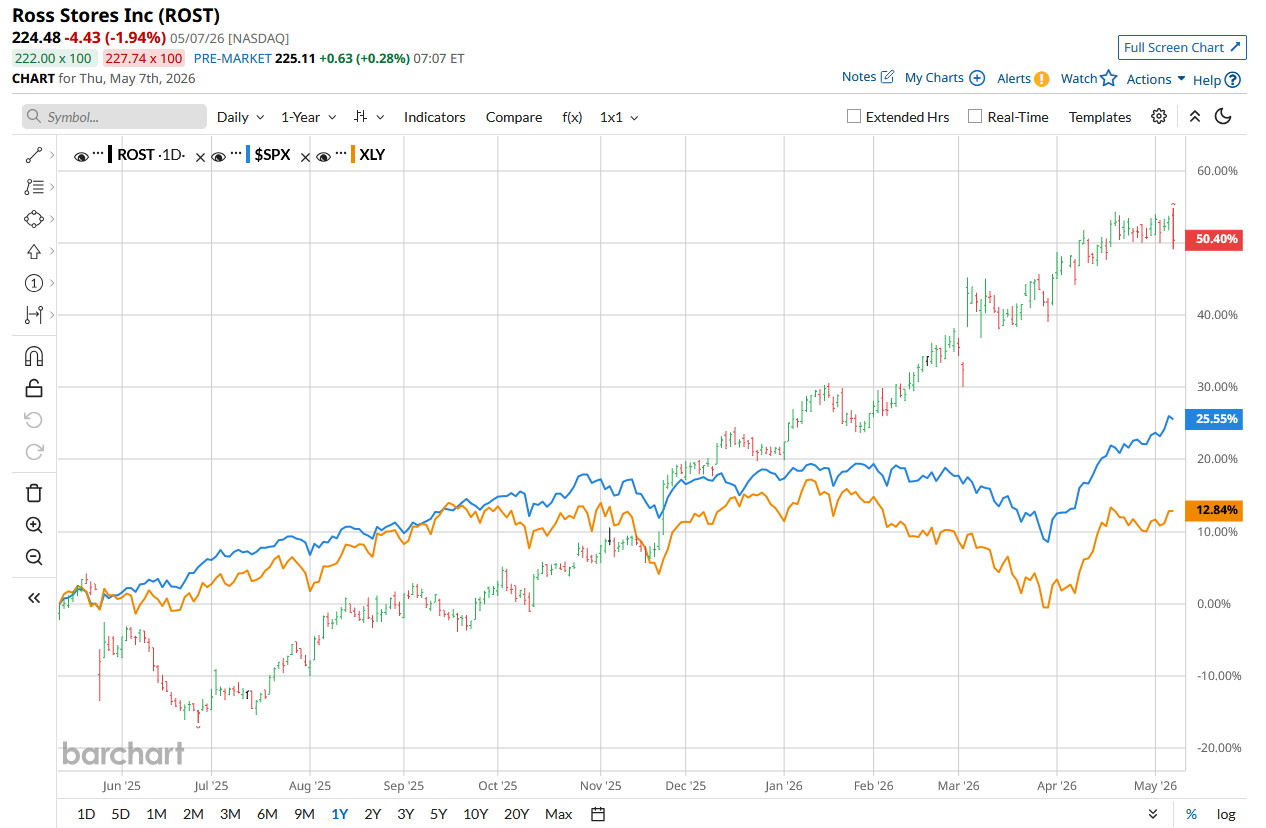1266x828 pixels.
Task: Click the trash delete drawings icon
Action: tap(33, 492)
